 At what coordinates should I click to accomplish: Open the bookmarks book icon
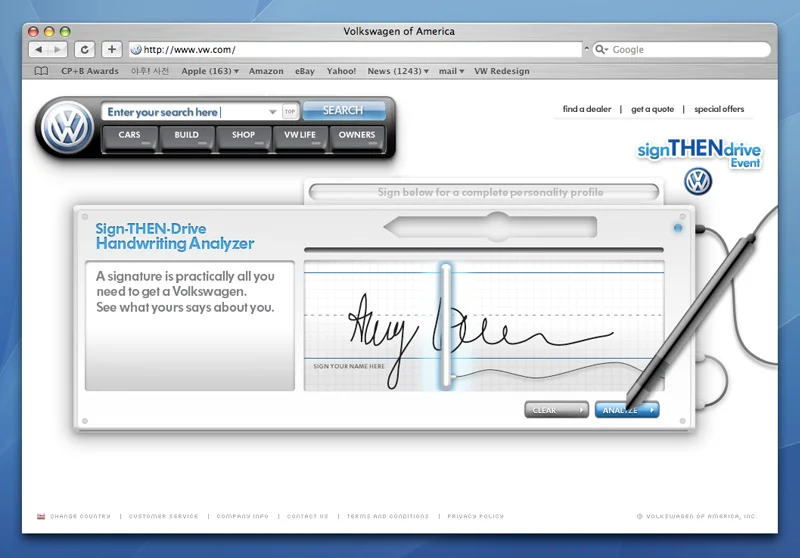point(41,71)
